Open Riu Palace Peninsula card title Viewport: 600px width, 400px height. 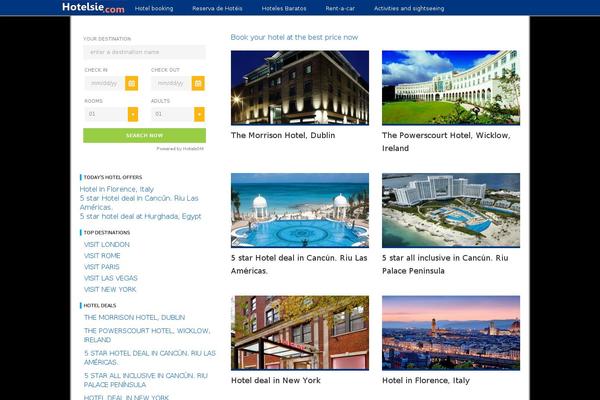[x=445, y=264]
